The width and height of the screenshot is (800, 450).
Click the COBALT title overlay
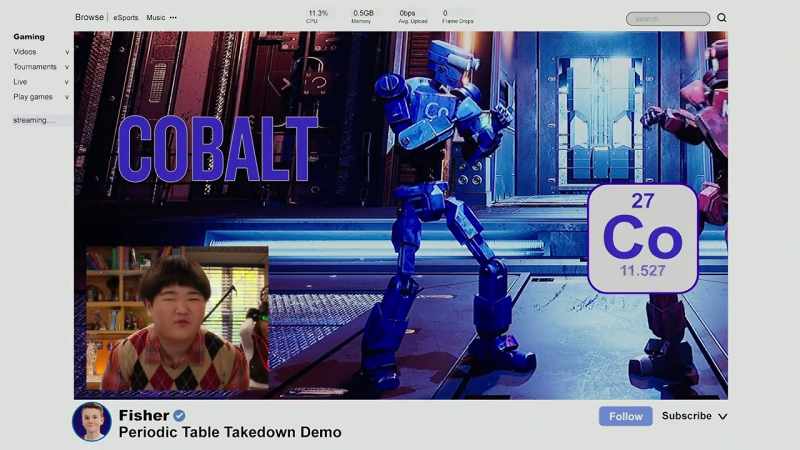(218, 148)
